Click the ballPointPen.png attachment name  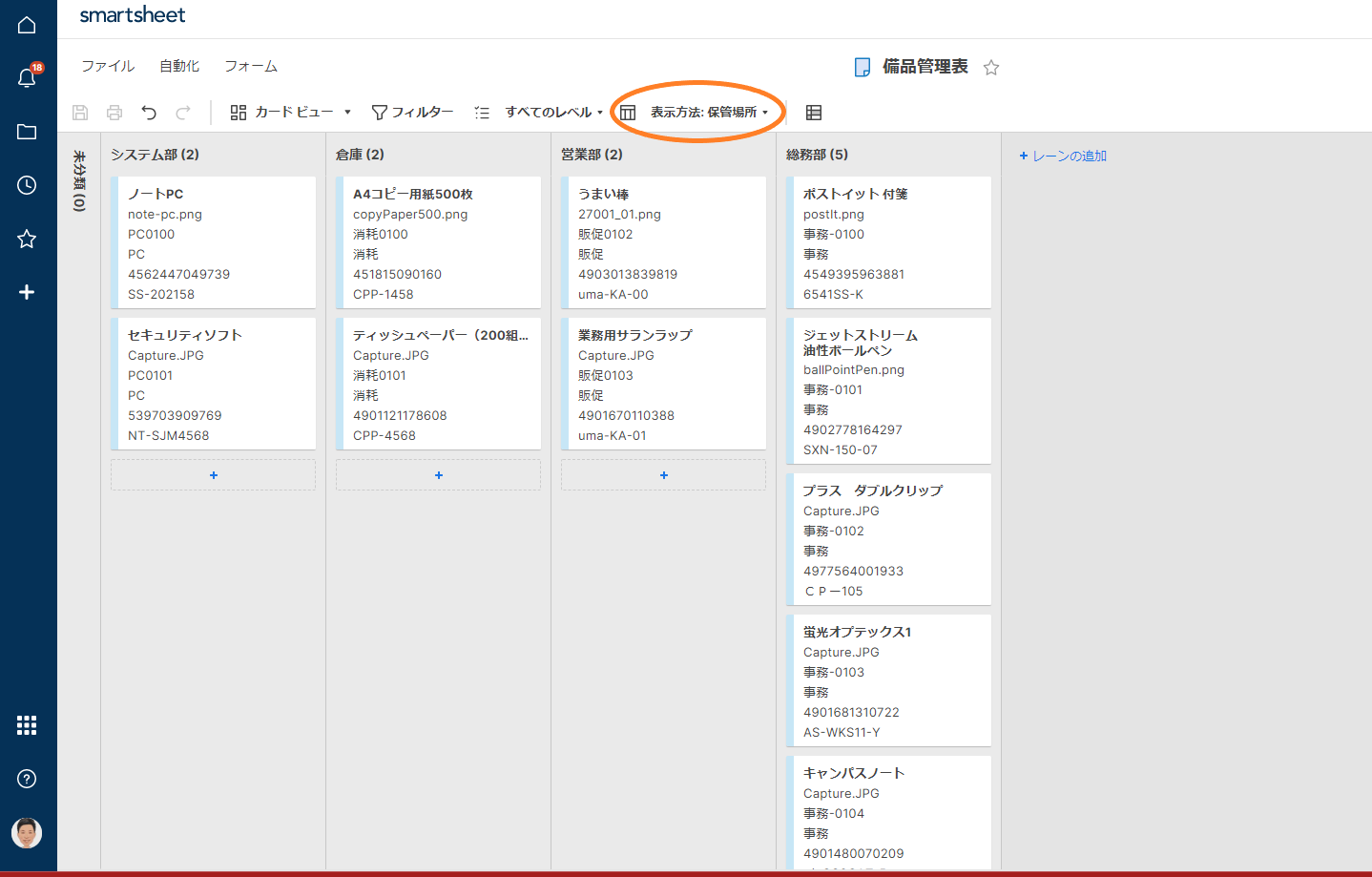(x=854, y=370)
